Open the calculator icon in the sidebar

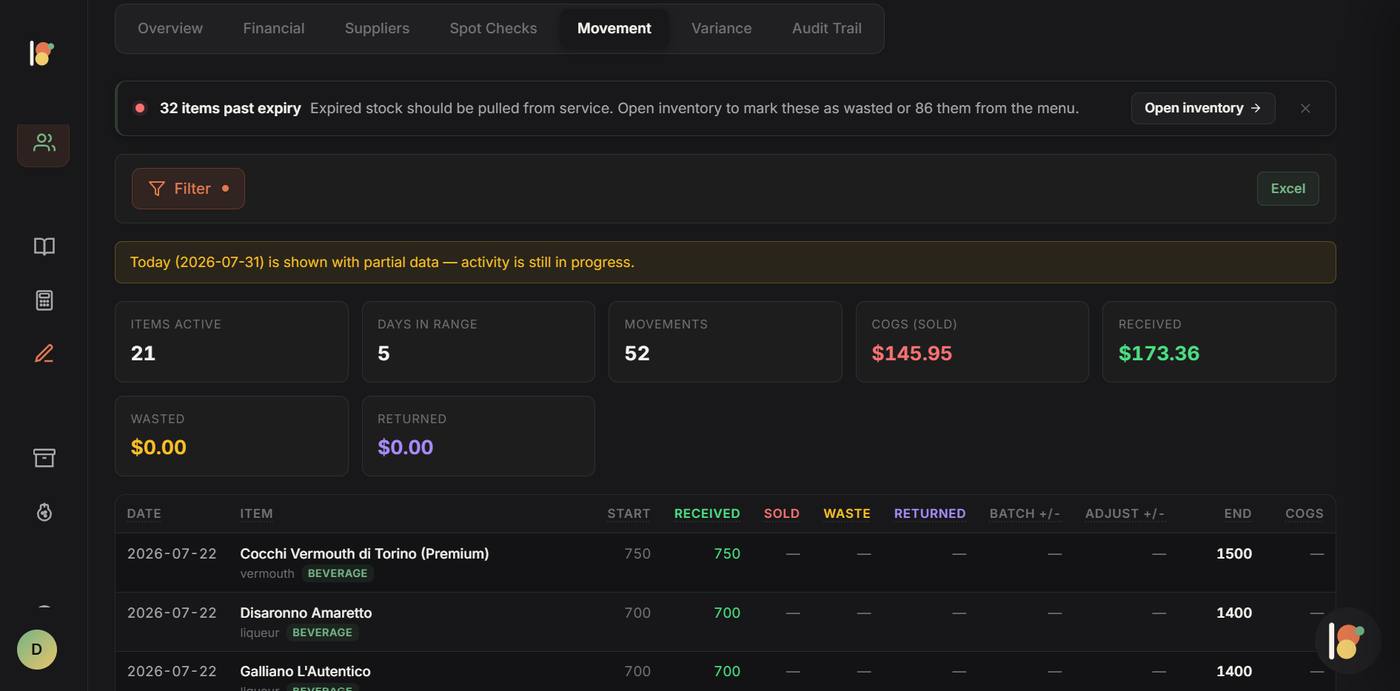tap(44, 300)
